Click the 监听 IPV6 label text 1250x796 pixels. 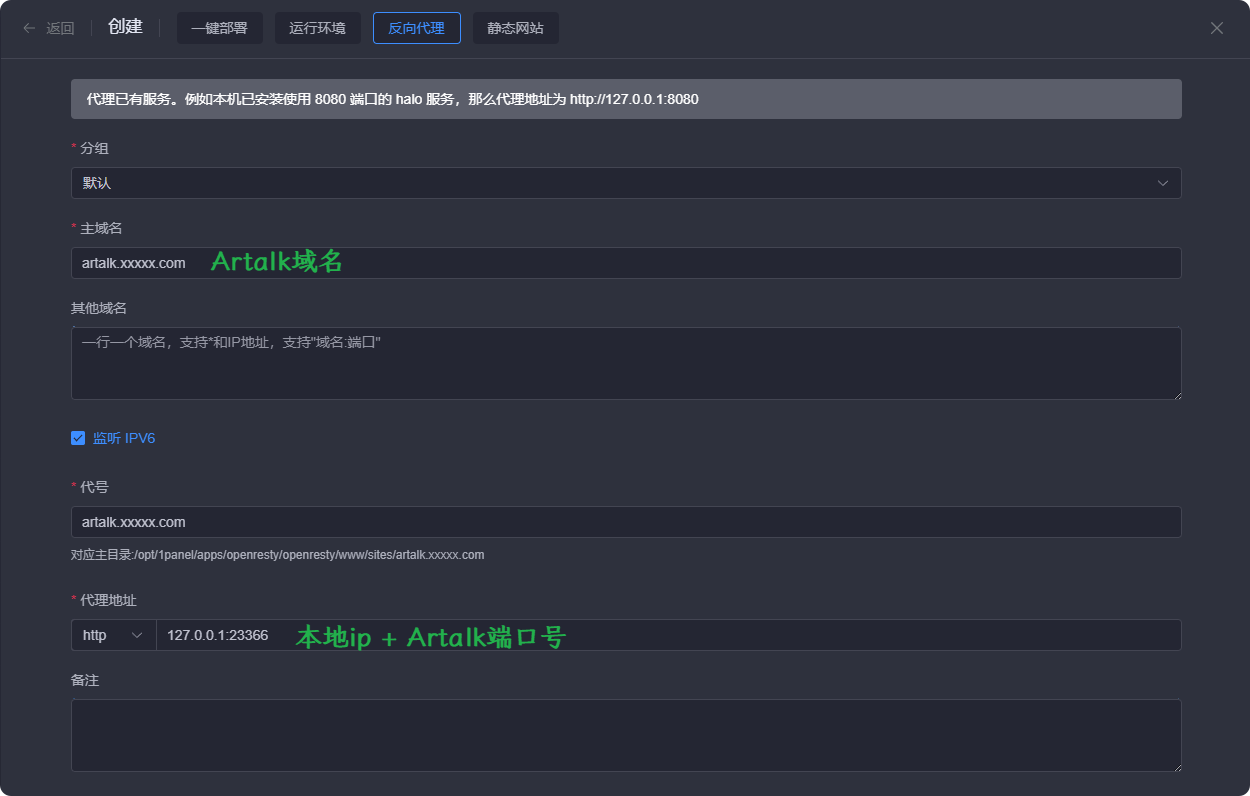(x=124, y=438)
